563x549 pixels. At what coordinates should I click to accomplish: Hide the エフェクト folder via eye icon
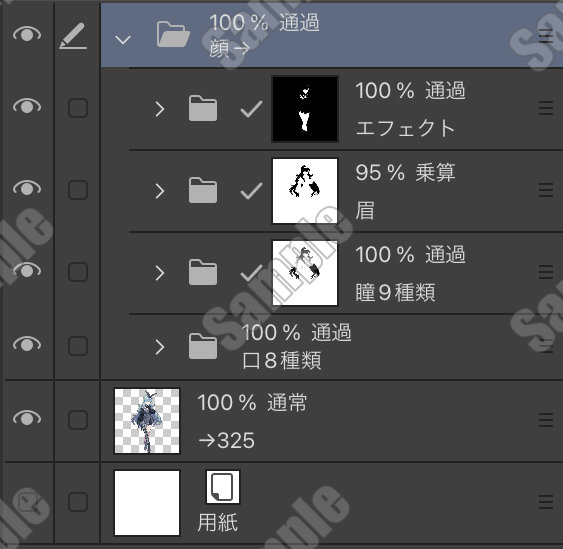27,106
